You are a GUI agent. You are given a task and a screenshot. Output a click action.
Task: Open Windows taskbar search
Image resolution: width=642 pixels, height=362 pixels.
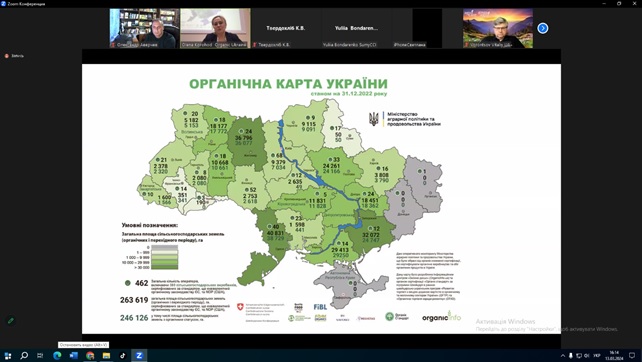[24, 355]
